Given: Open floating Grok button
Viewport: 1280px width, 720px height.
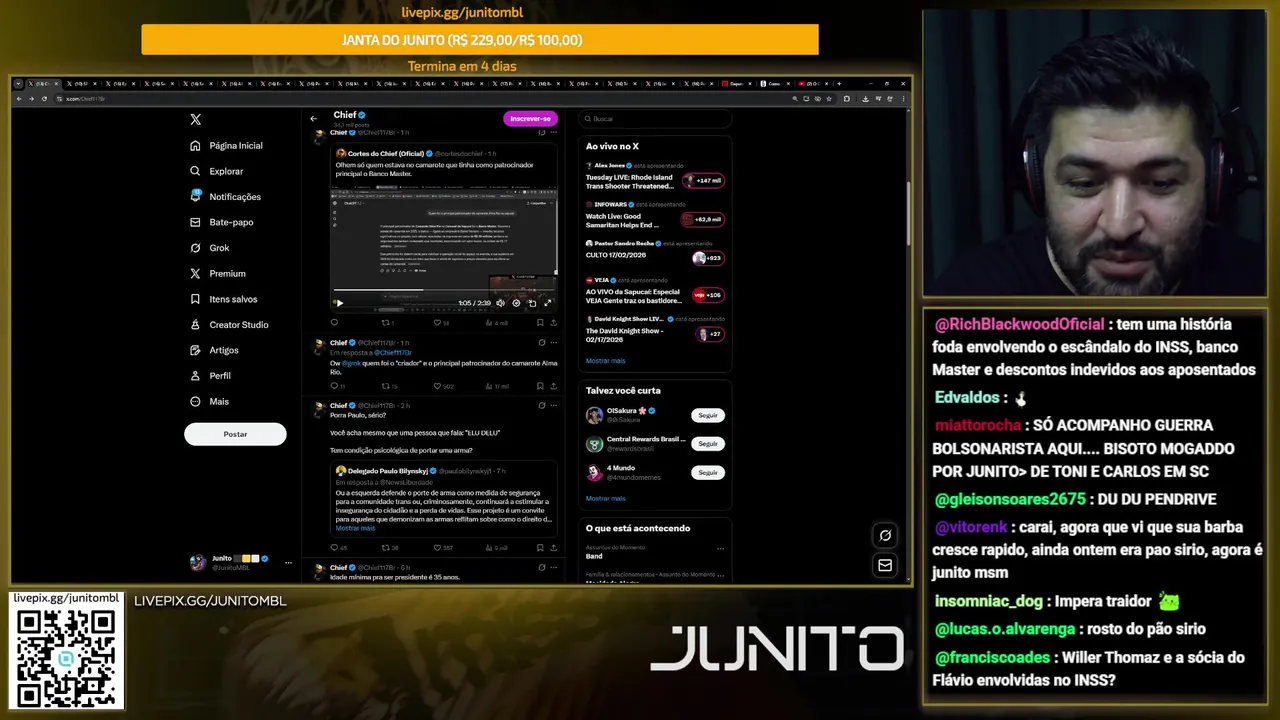Looking at the screenshot, I should [x=885, y=536].
